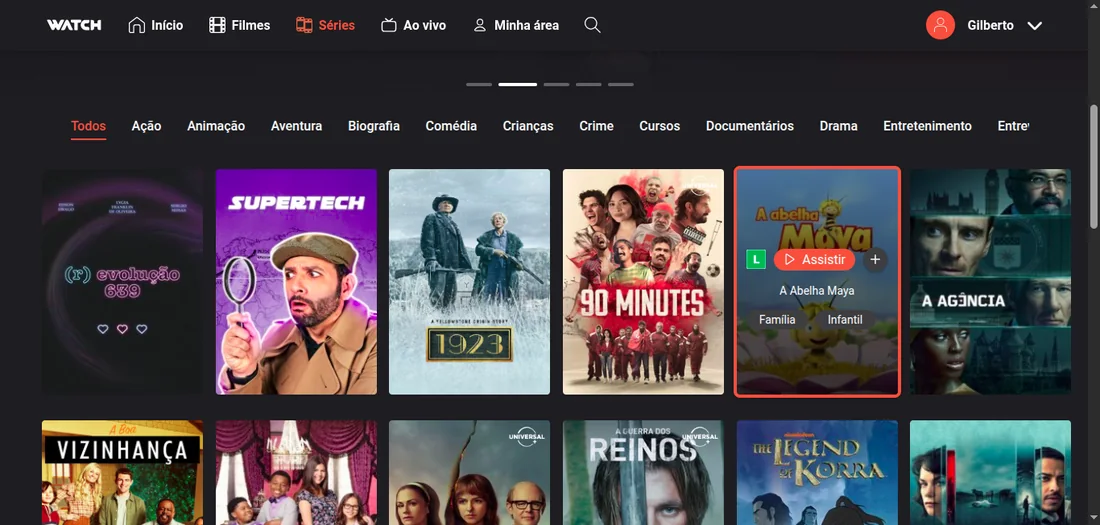Open Séries in the top nav

tap(337, 25)
